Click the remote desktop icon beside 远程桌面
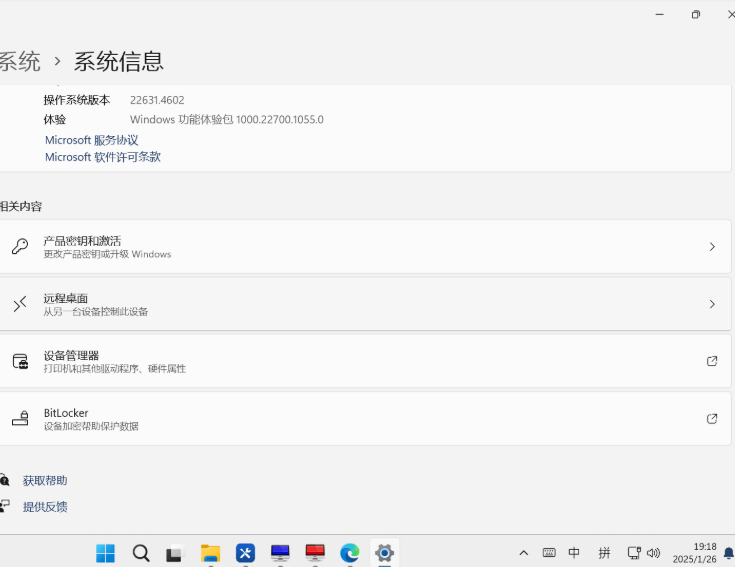 click(20, 304)
